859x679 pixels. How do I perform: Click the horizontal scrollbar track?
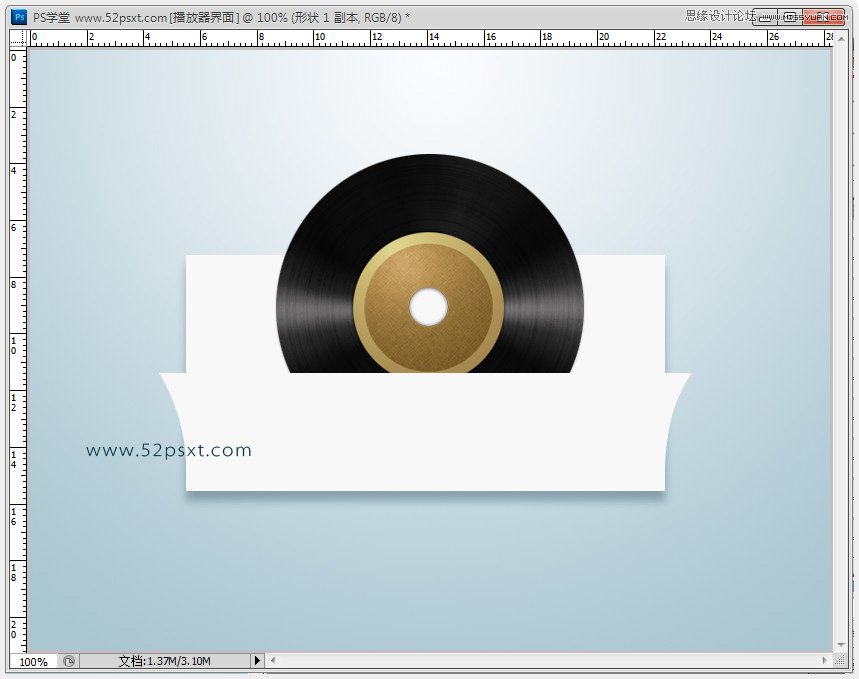pos(548,660)
